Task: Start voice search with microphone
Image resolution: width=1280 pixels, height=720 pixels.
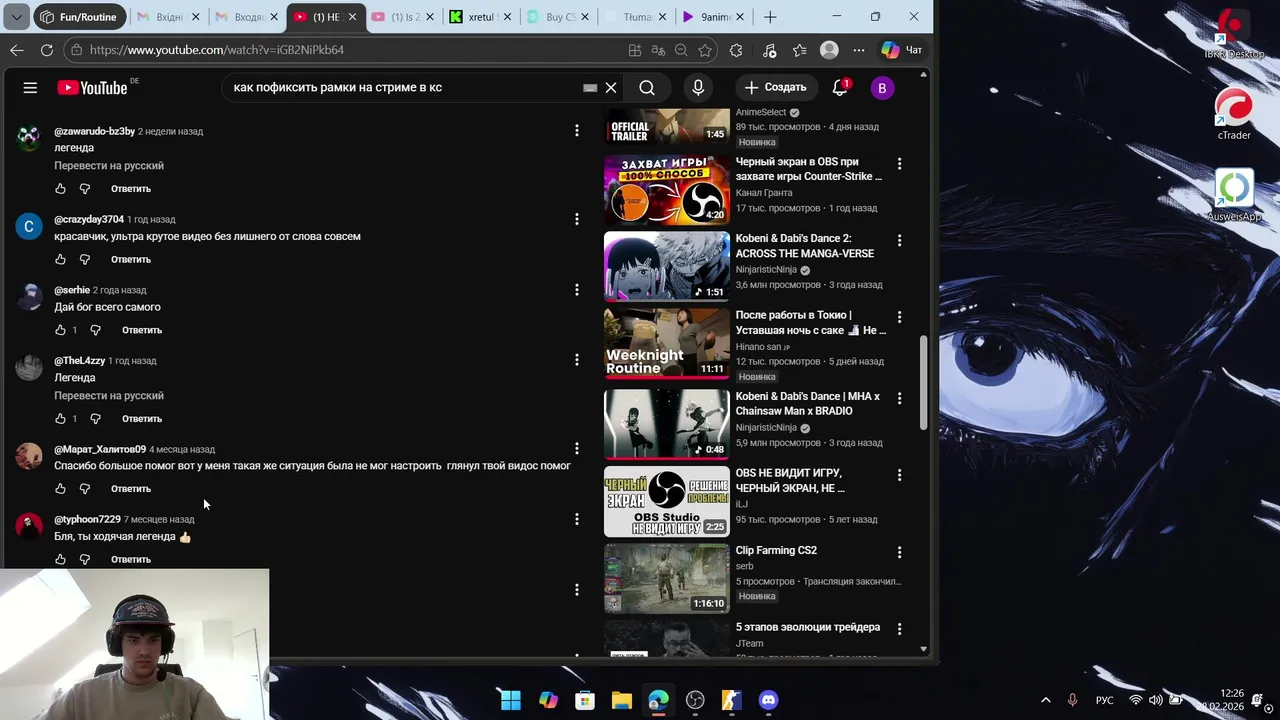Action: (x=698, y=88)
